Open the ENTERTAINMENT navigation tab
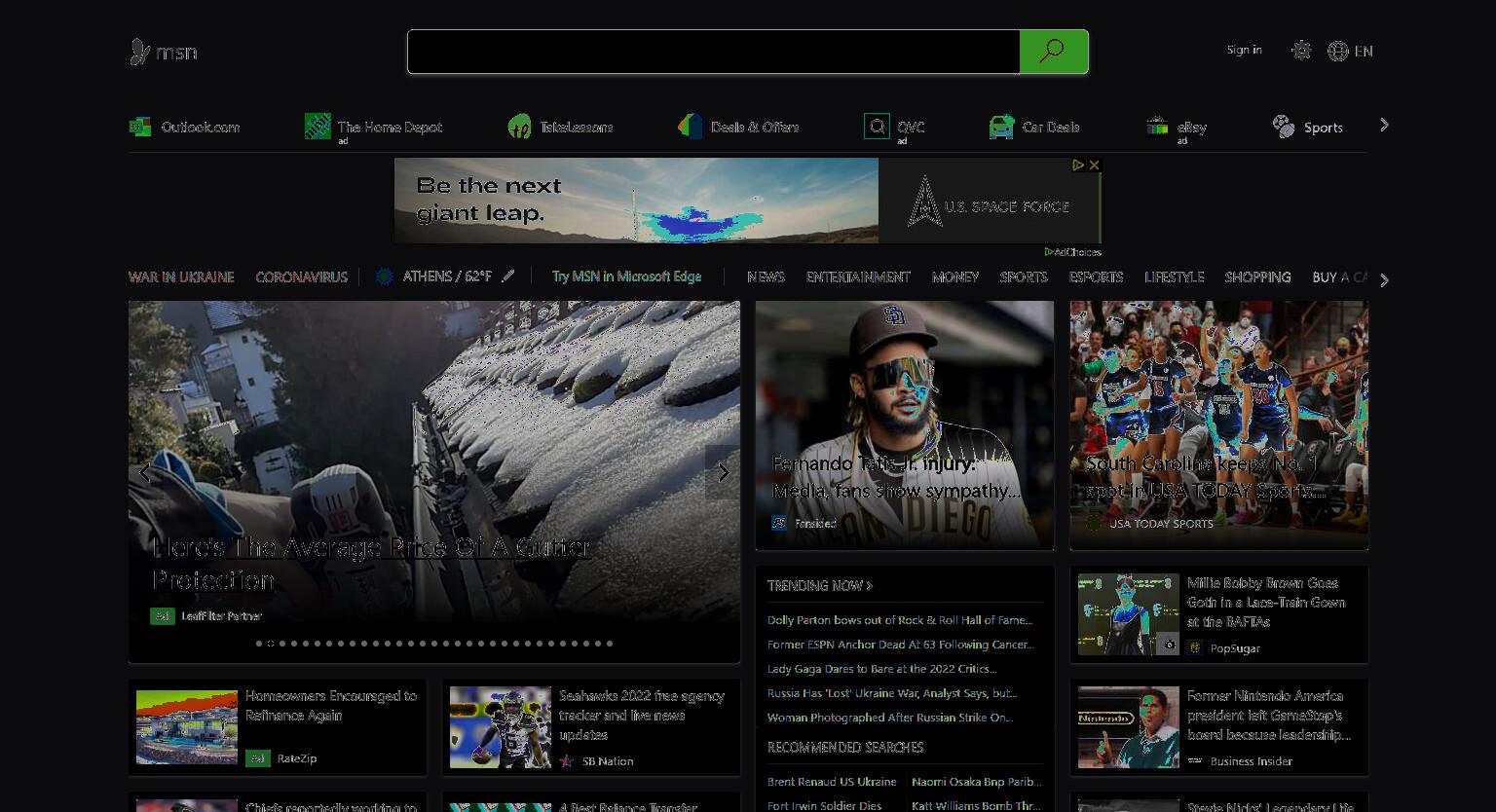 pos(858,277)
